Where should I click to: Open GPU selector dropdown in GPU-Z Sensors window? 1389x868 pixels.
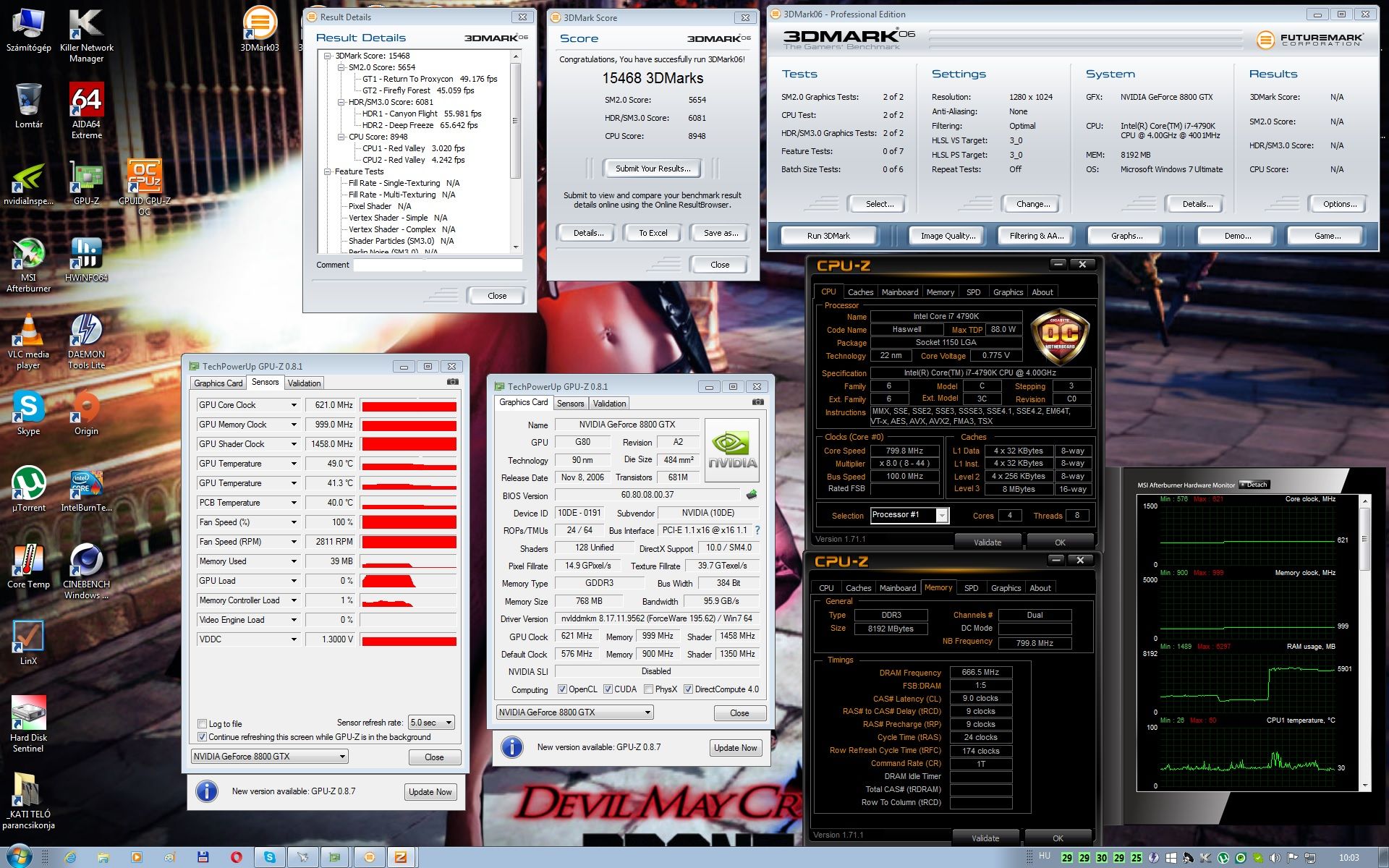270,756
